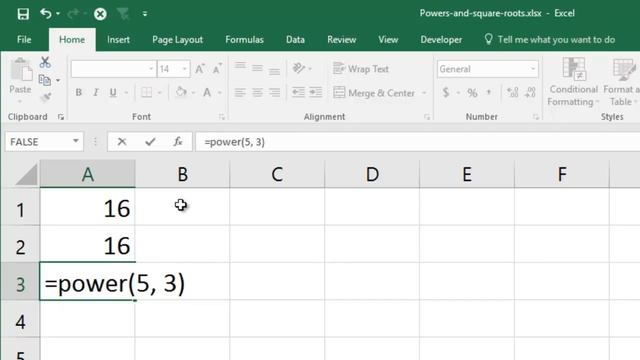The image size is (640, 360).
Task: Open the Data tab
Action: [x=295, y=40]
